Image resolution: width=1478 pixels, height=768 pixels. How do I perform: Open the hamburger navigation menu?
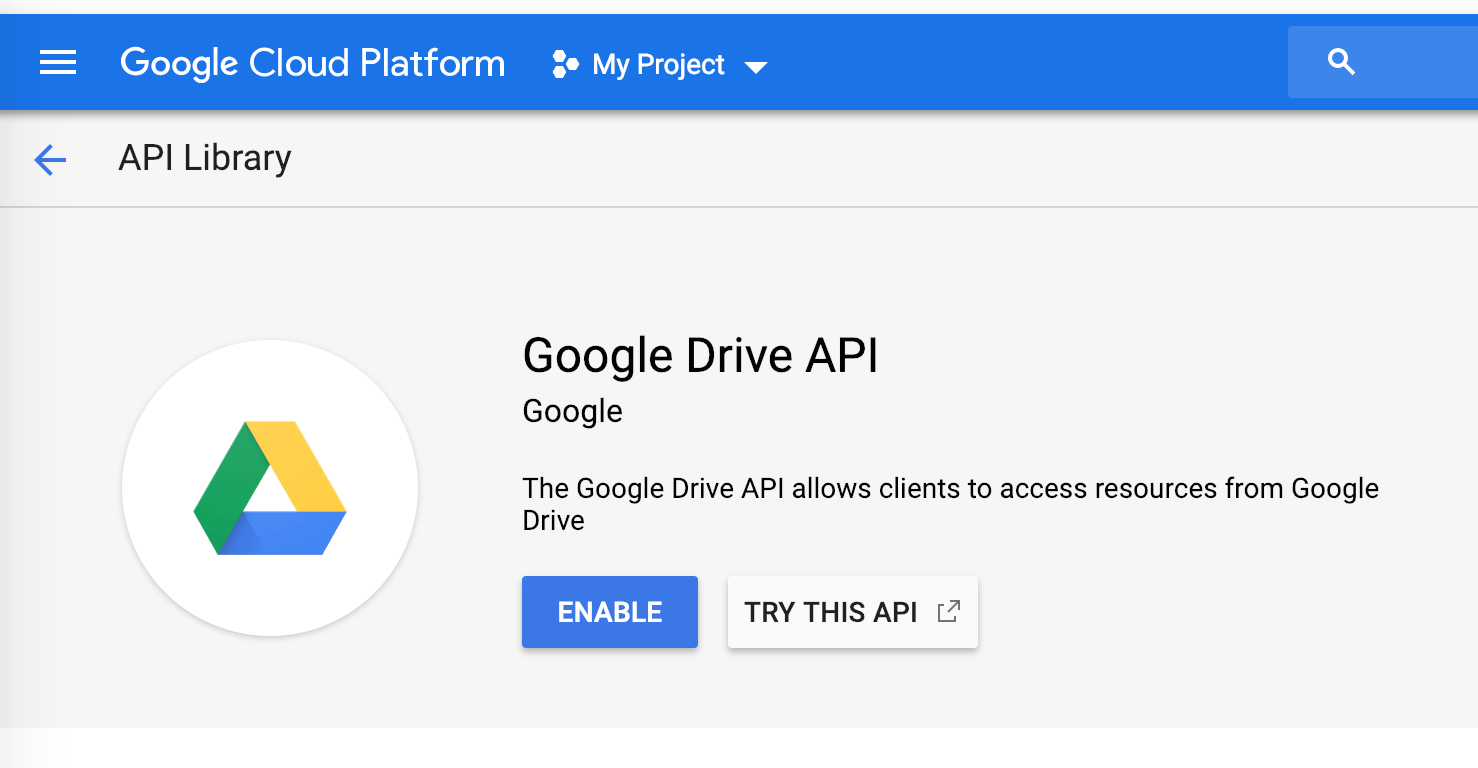pos(58,63)
